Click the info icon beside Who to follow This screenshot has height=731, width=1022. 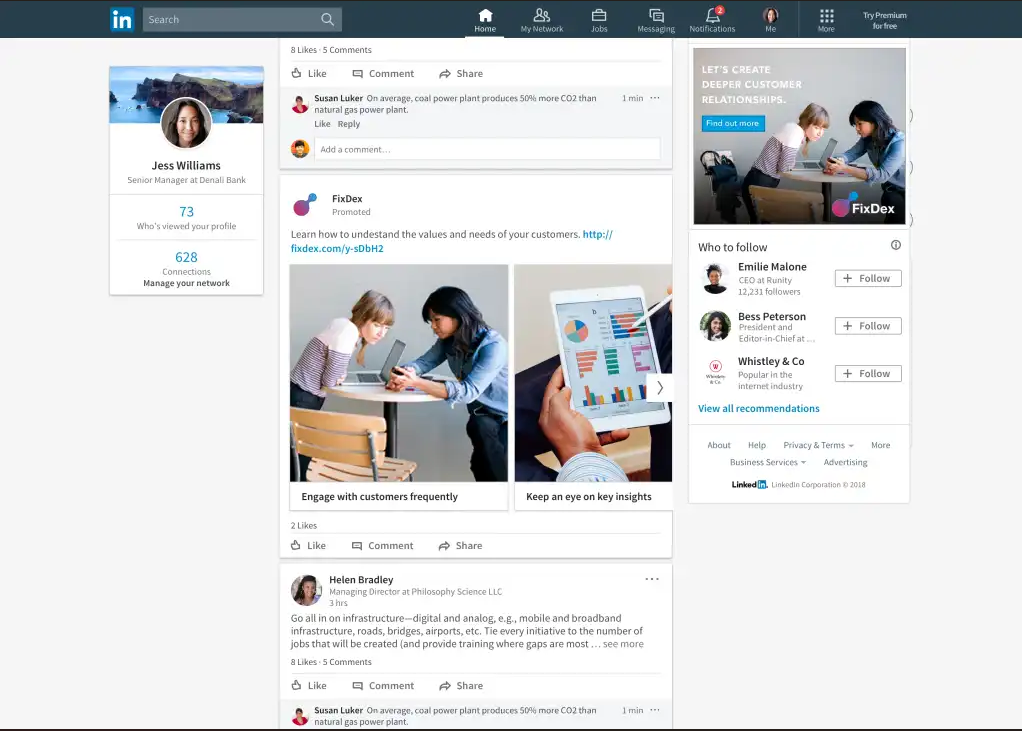point(896,245)
